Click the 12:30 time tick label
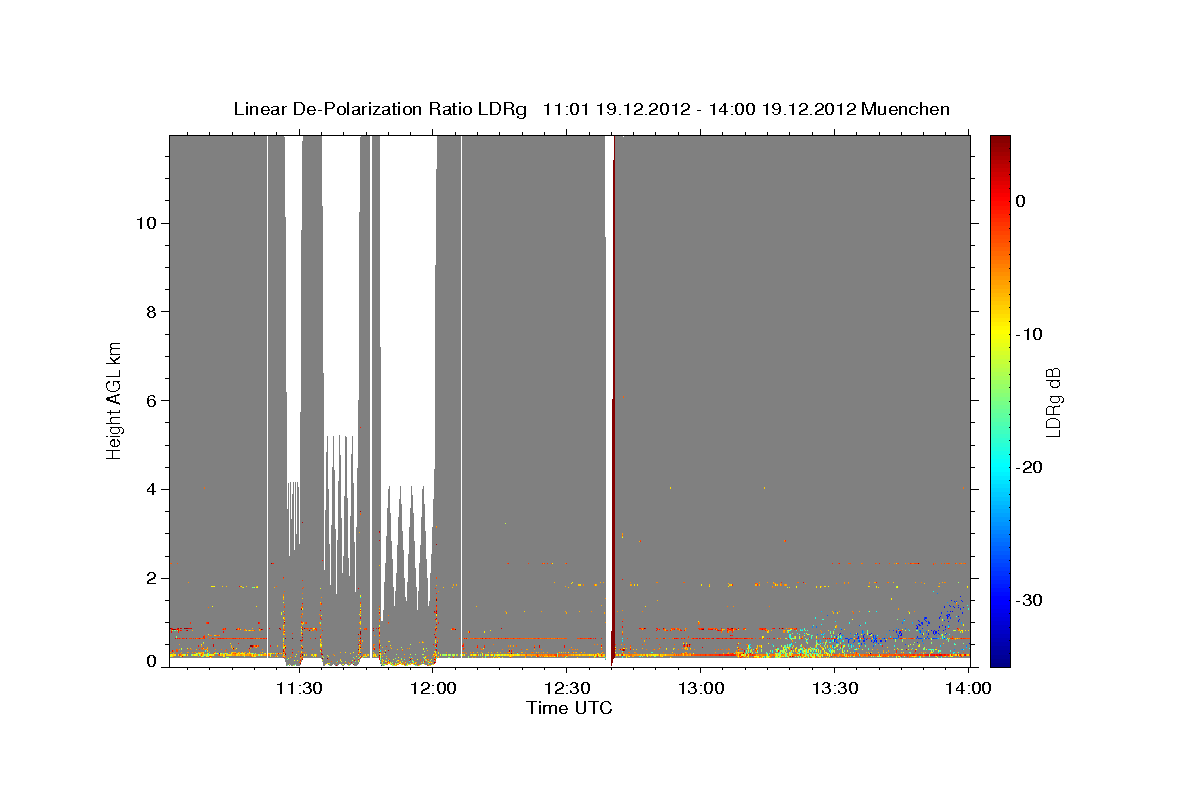 (x=567, y=688)
